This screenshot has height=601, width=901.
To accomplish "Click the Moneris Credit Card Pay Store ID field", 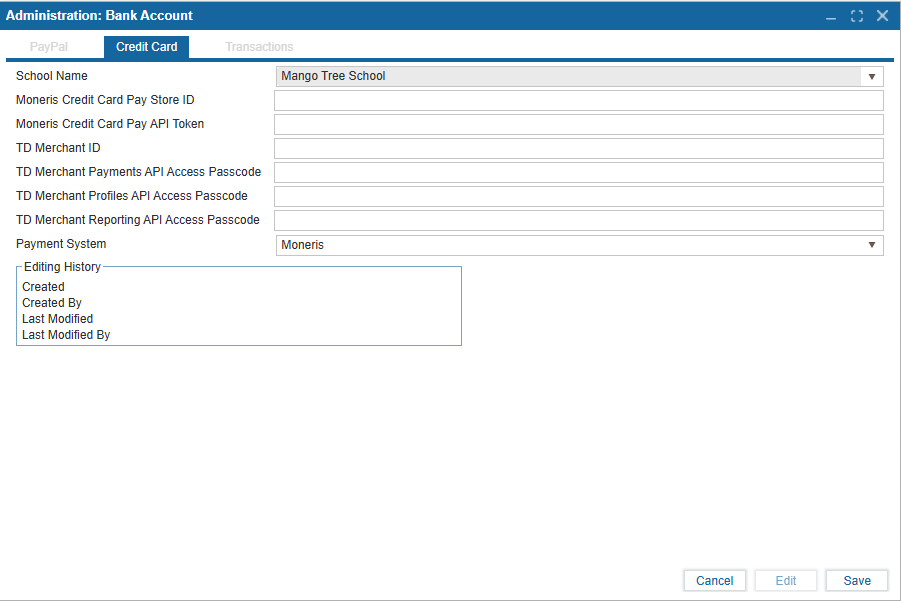I will point(578,100).
